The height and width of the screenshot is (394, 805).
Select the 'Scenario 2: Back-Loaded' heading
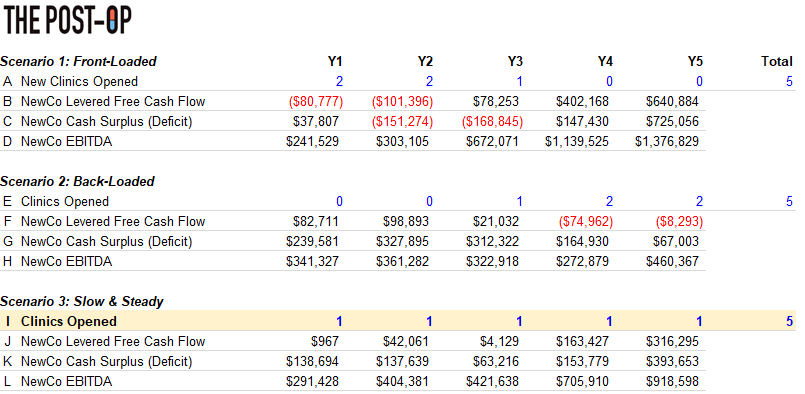pyautogui.click(x=78, y=181)
